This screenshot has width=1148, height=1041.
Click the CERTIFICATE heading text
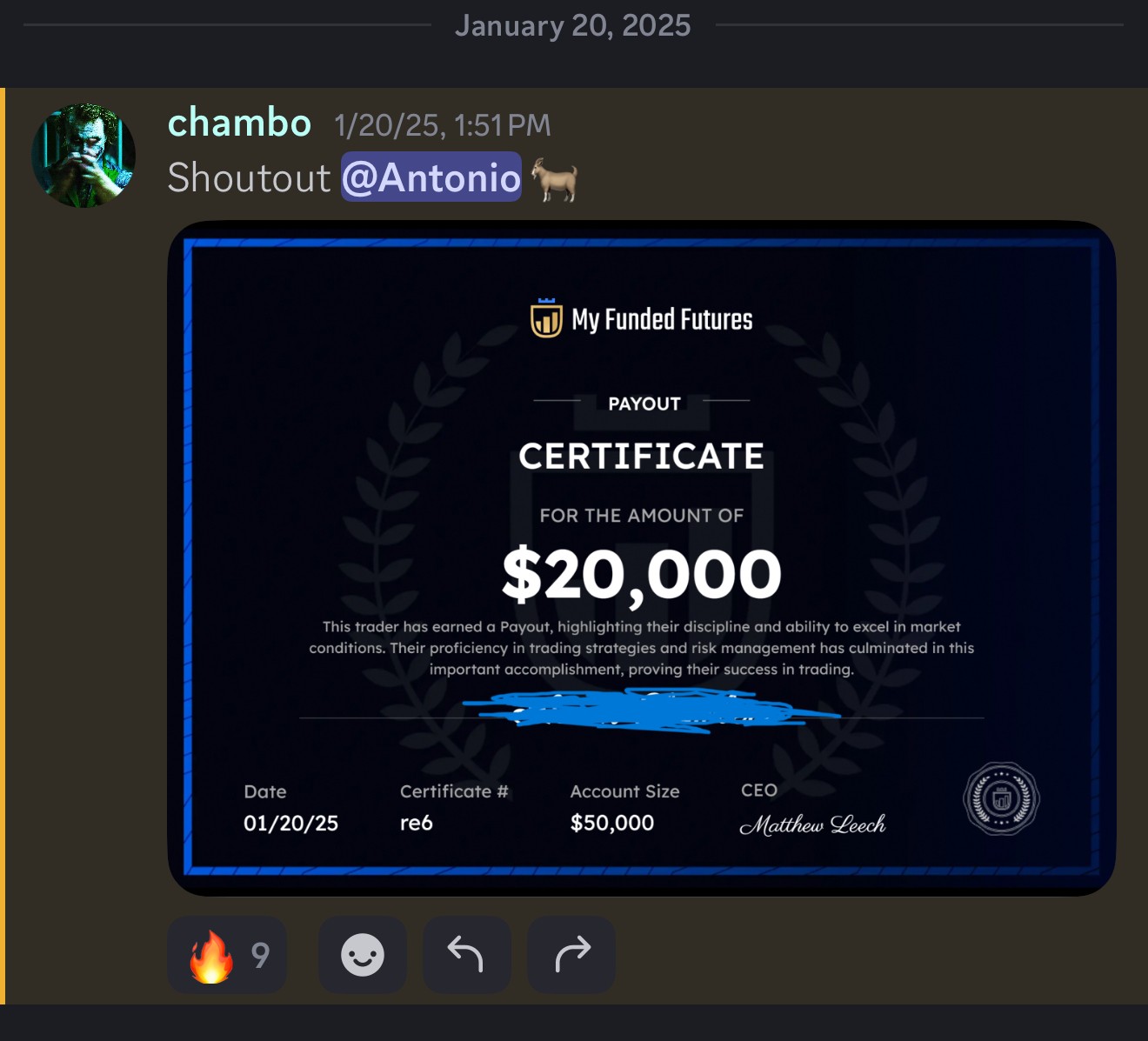pos(642,457)
